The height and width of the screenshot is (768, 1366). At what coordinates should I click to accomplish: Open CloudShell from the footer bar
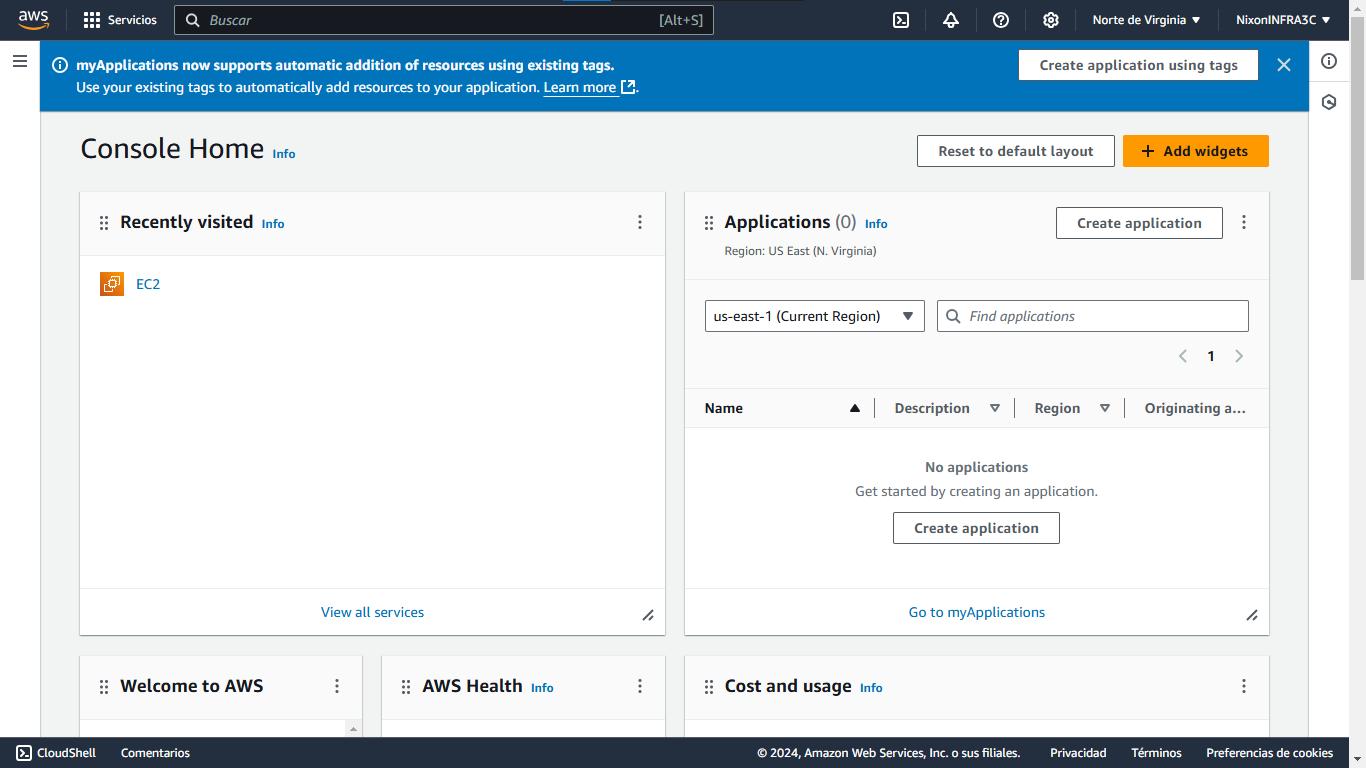pyautogui.click(x=56, y=753)
